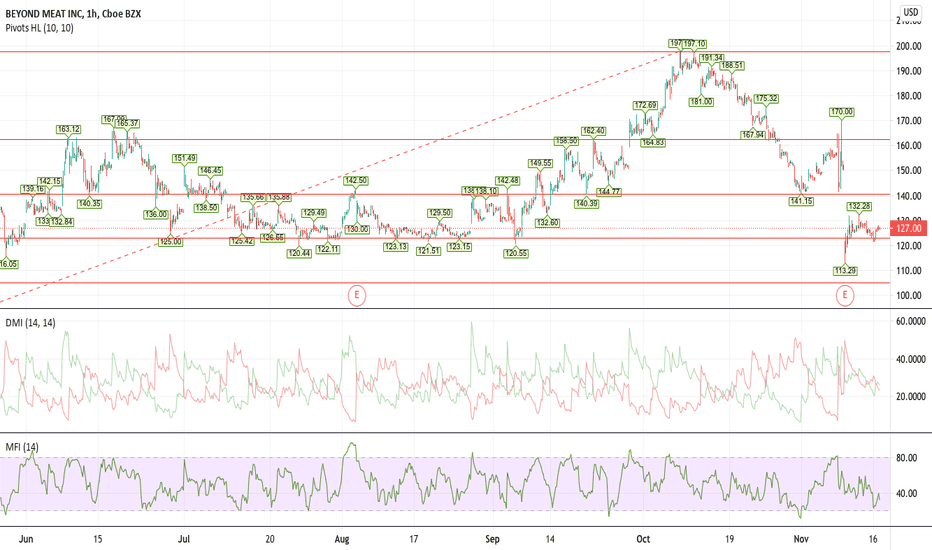The image size is (932, 550).
Task: Click 110.00 on the price axis
Action: (x=909, y=271)
